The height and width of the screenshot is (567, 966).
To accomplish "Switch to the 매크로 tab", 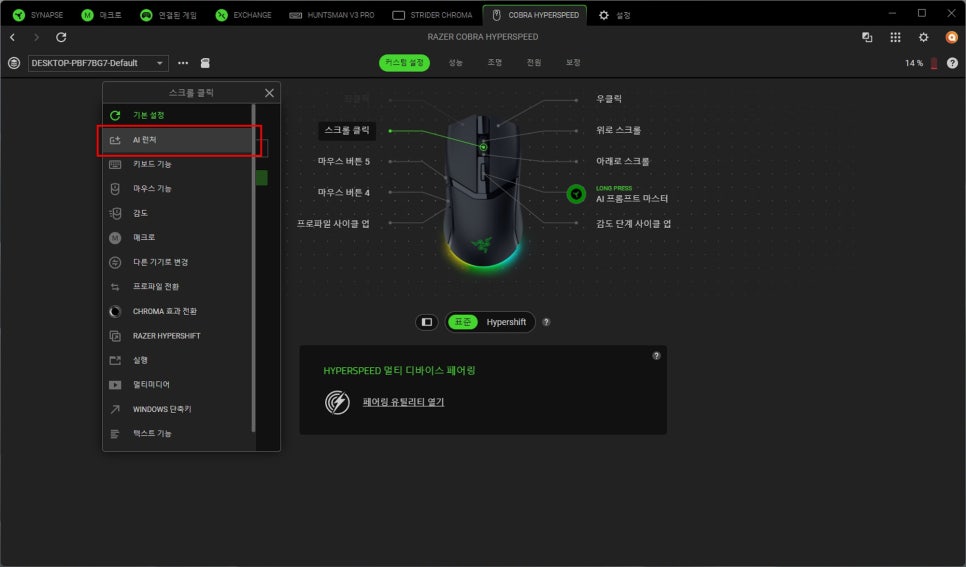I will pos(102,15).
